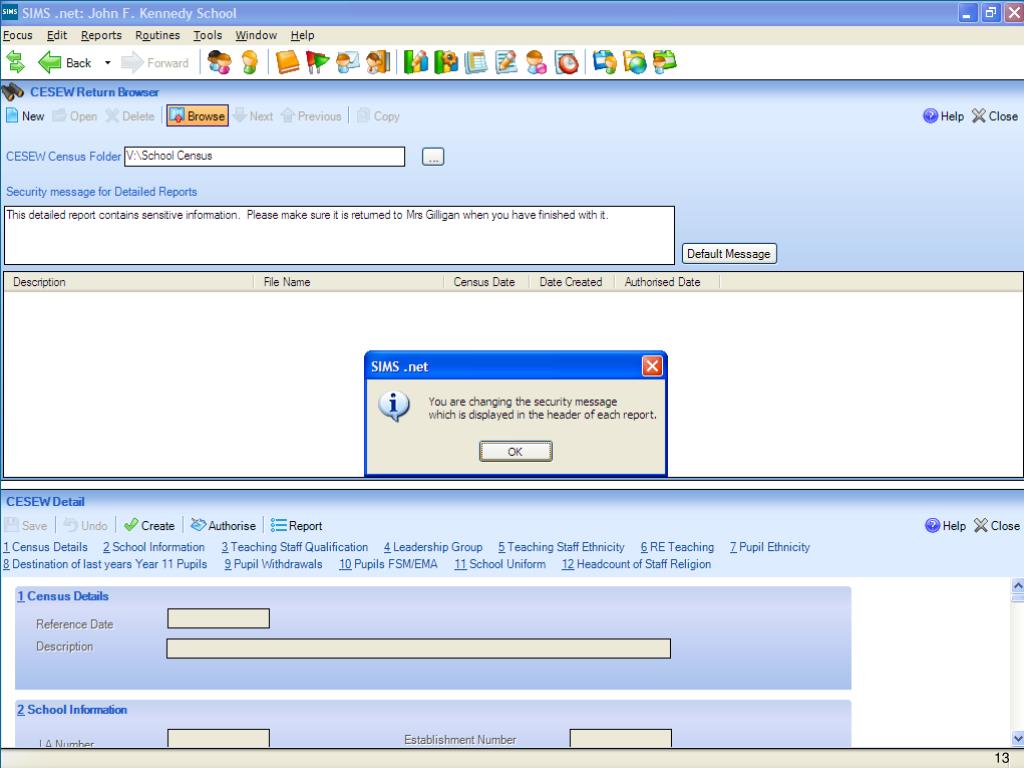Click the green double-arrow icon in the toolbar
1024x768 pixels.
click(16, 63)
